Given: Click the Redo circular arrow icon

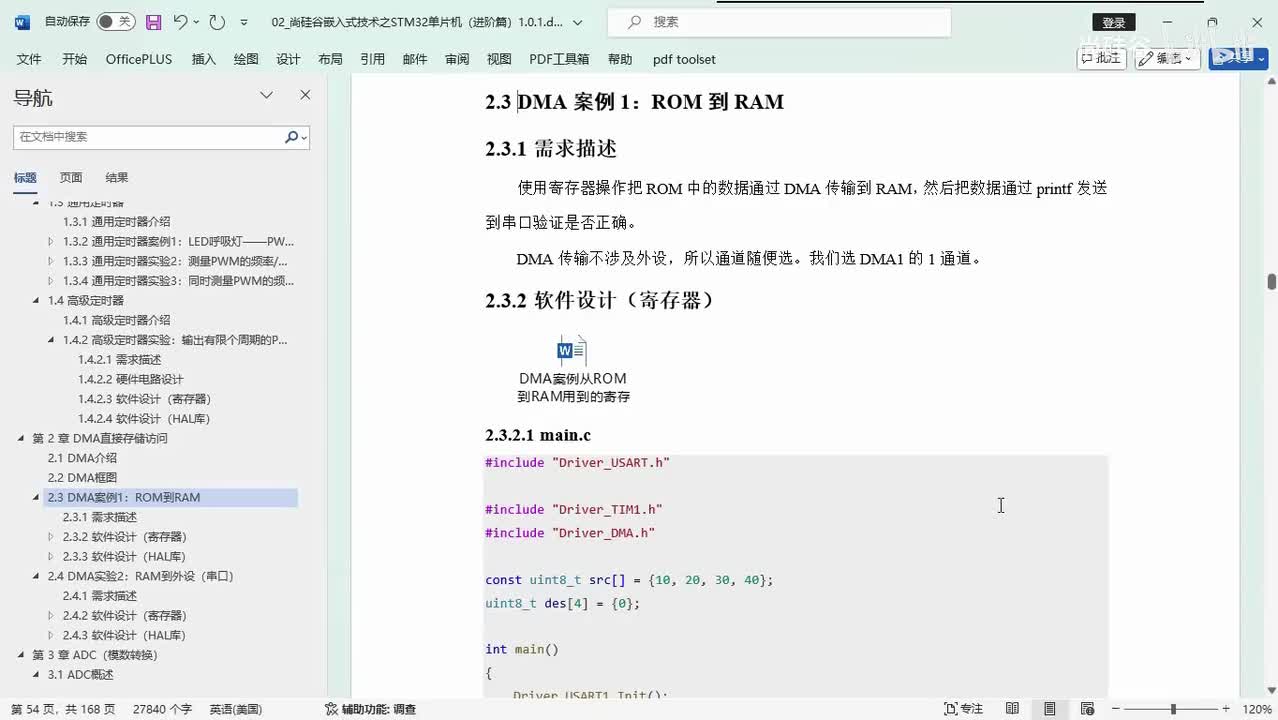Looking at the screenshot, I should [217, 21].
